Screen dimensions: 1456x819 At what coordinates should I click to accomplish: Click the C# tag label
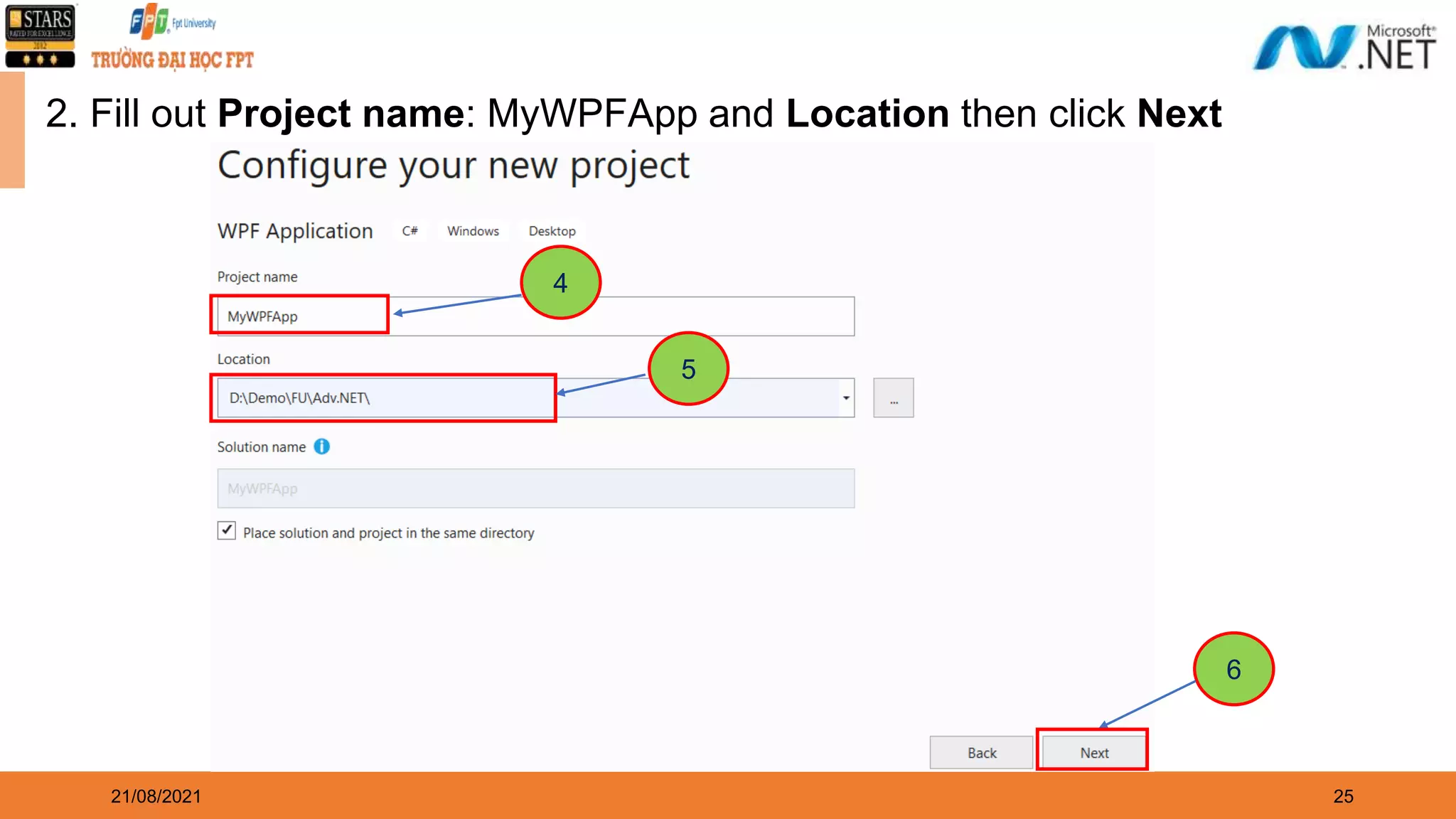point(410,231)
